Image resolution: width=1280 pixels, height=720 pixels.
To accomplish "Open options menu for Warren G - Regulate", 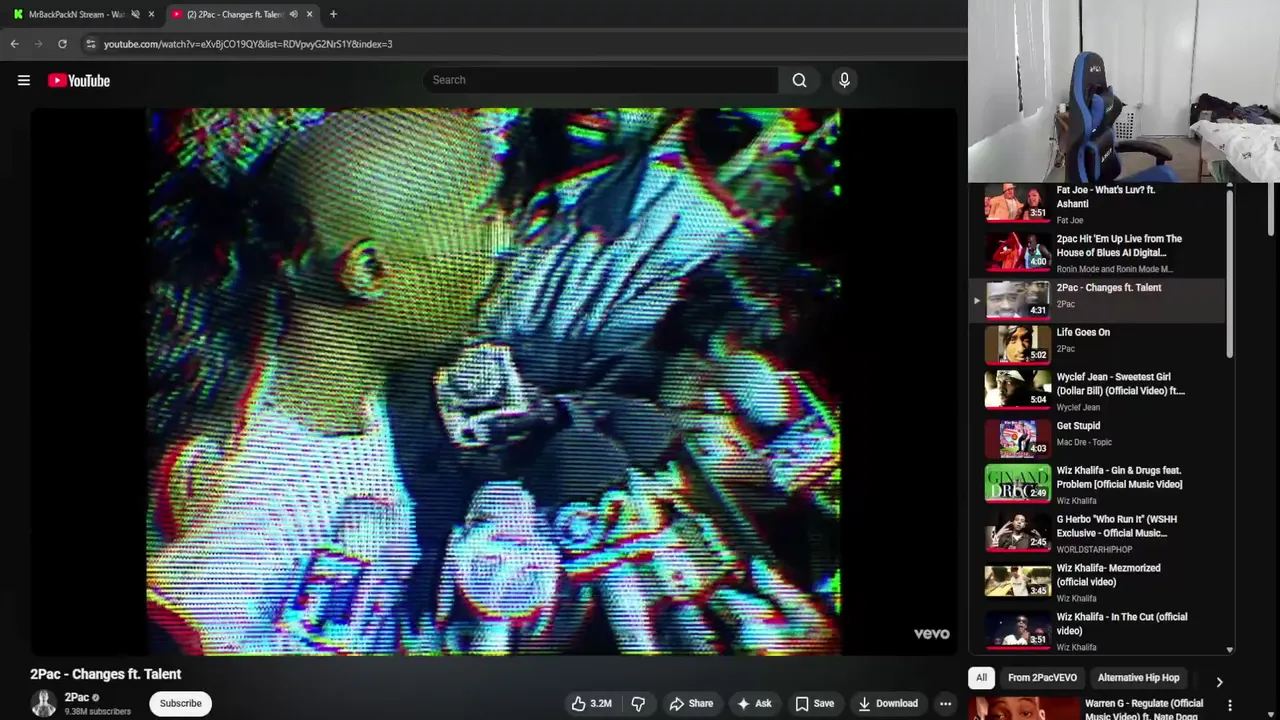I will click(x=1230, y=706).
